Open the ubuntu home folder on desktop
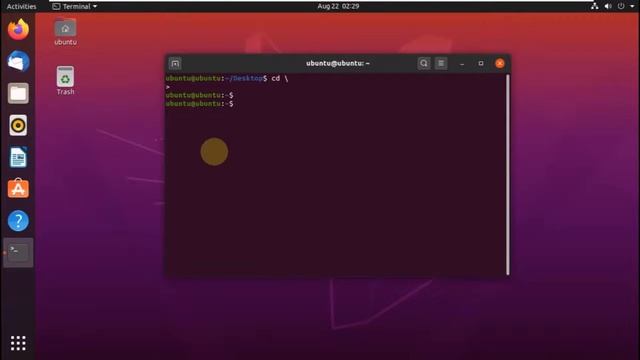The image size is (640, 360). click(x=65, y=31)
